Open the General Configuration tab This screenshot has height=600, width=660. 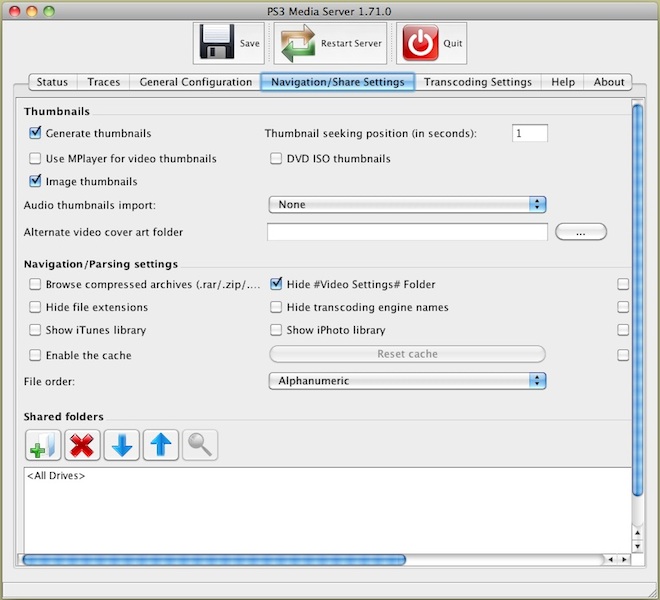click(x=195, y=82)
